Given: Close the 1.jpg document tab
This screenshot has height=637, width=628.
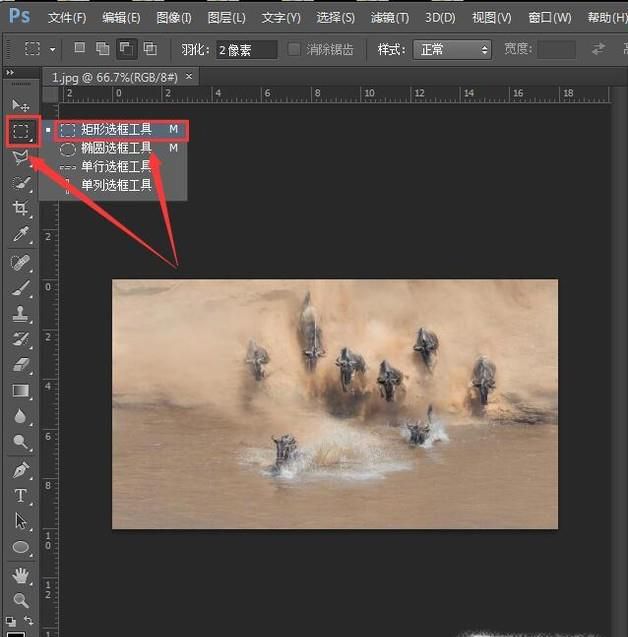Looking at the screenshot, I should click(x=189, y=76).
